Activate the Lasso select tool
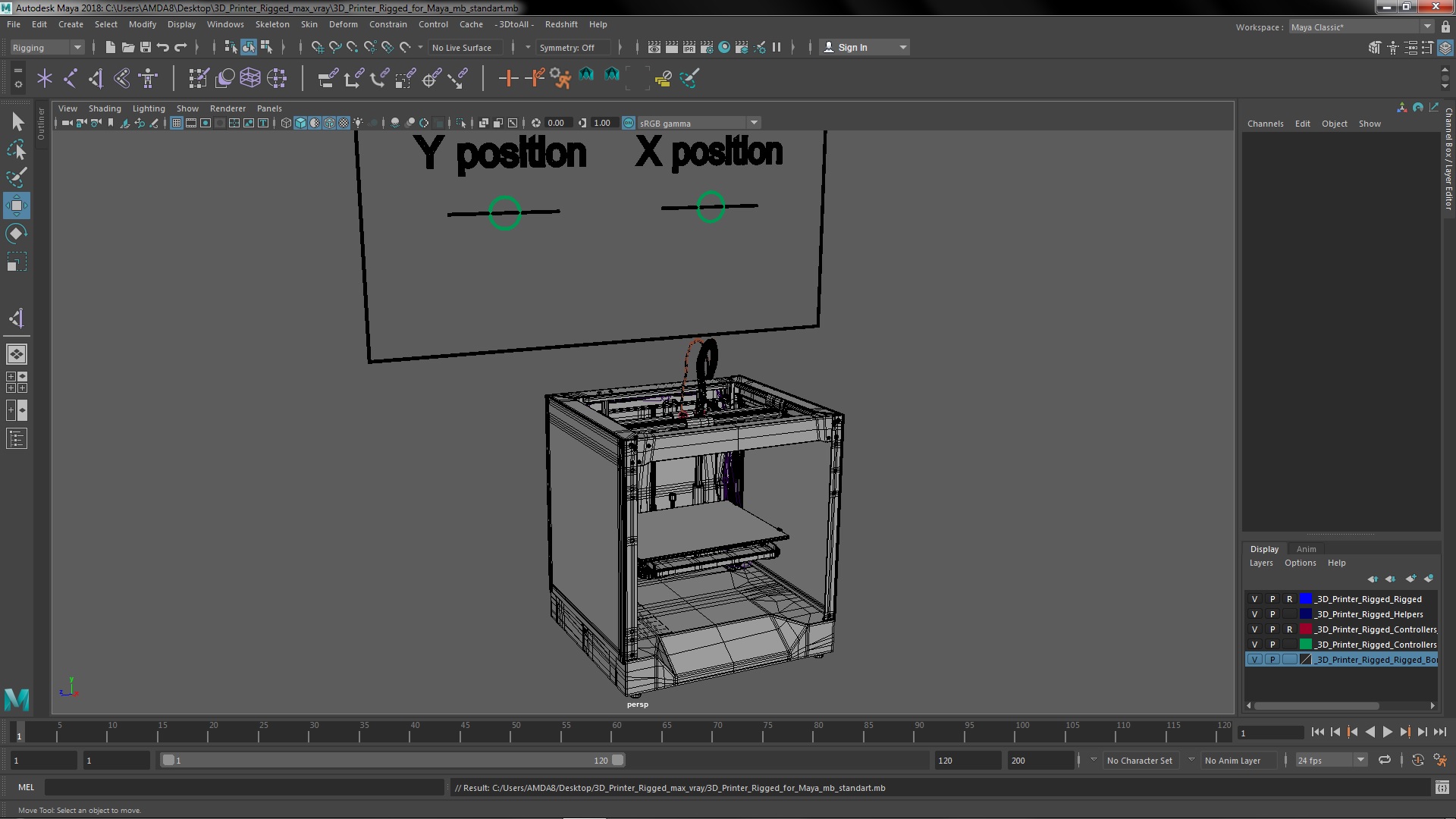This screenshot has height=819, width=1456. 17,149
